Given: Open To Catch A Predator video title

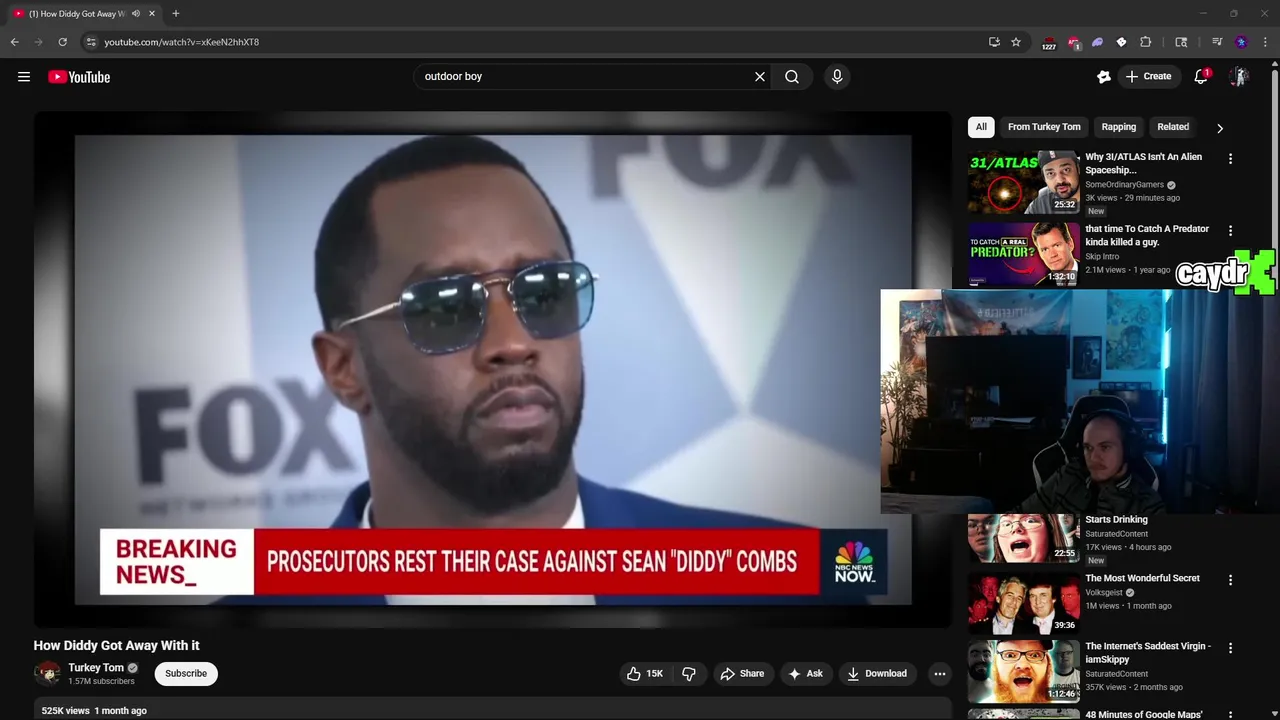Looking at the screenshot, I should pyautogui.click(x=1147, y=235).
